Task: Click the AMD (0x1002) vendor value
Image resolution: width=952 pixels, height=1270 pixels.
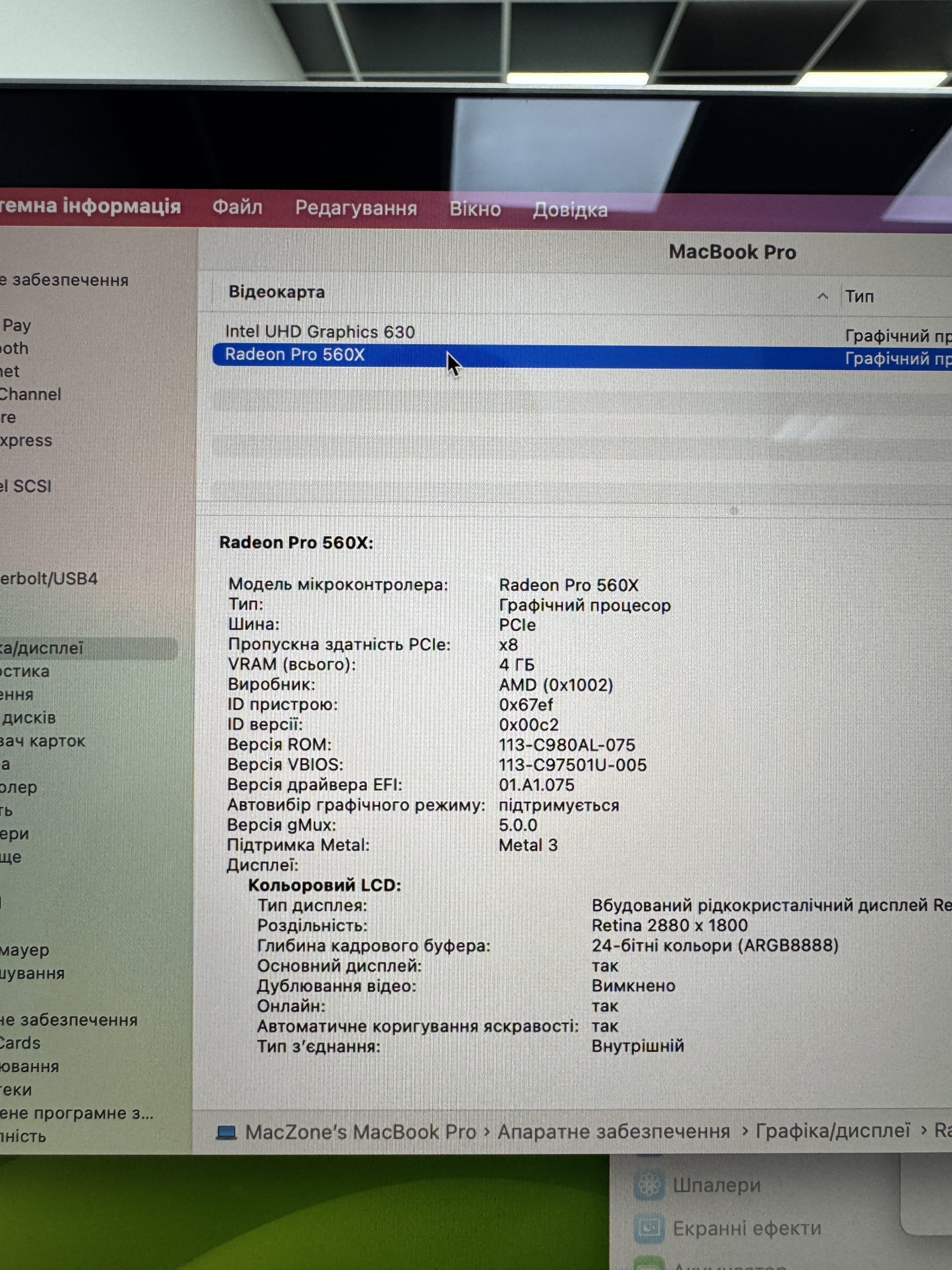Action: [556, 685]
